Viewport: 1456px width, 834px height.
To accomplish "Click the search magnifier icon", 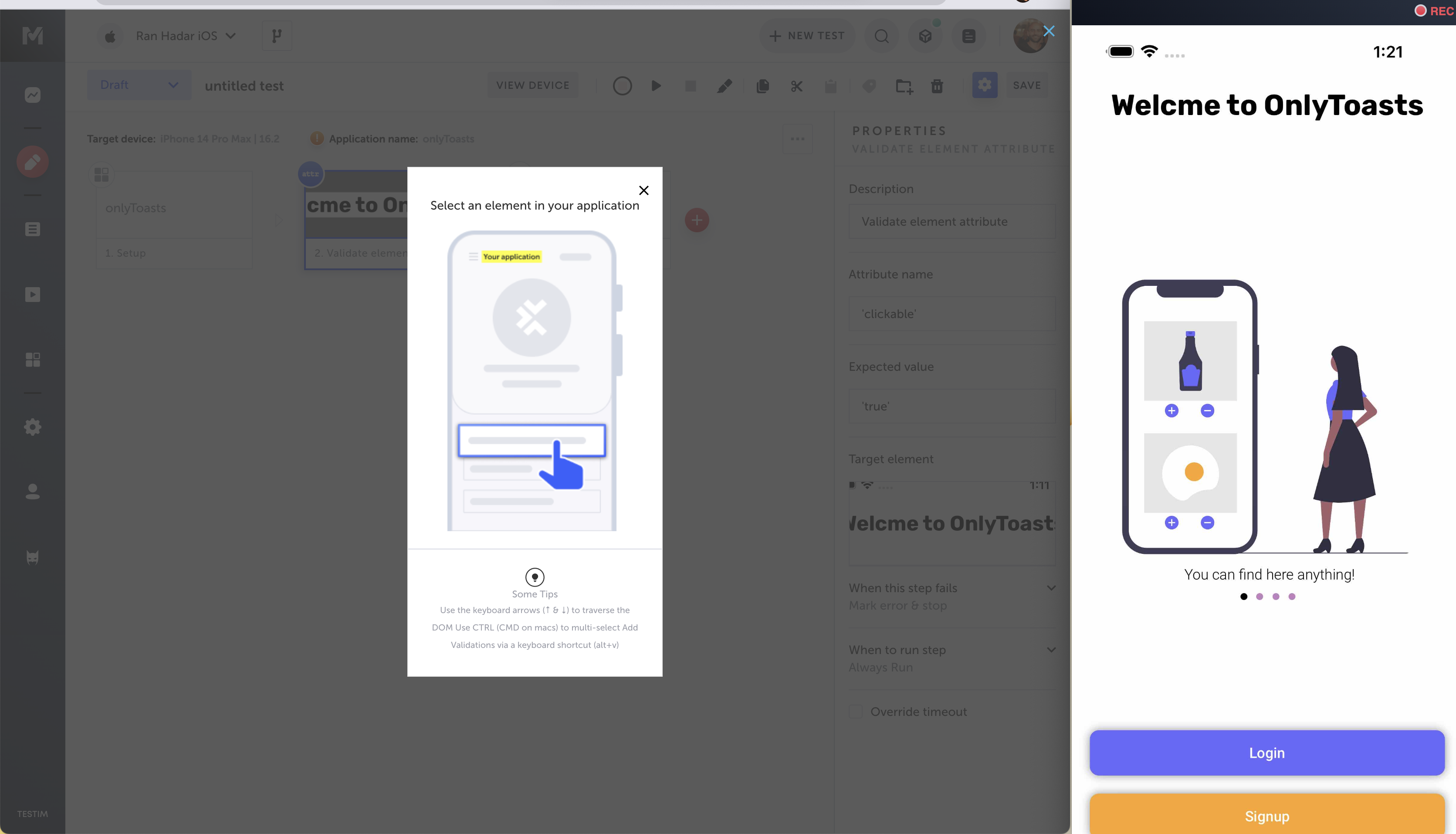I will coord(882,36).
